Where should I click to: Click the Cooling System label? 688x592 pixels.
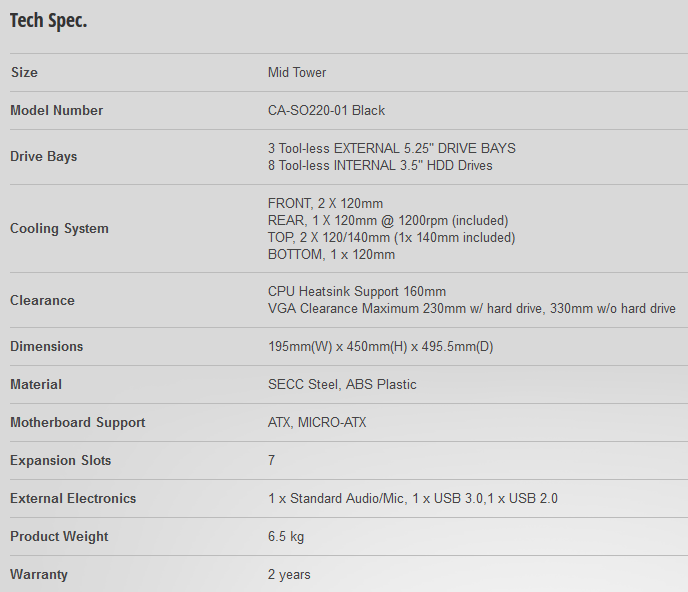coord(59,229)
